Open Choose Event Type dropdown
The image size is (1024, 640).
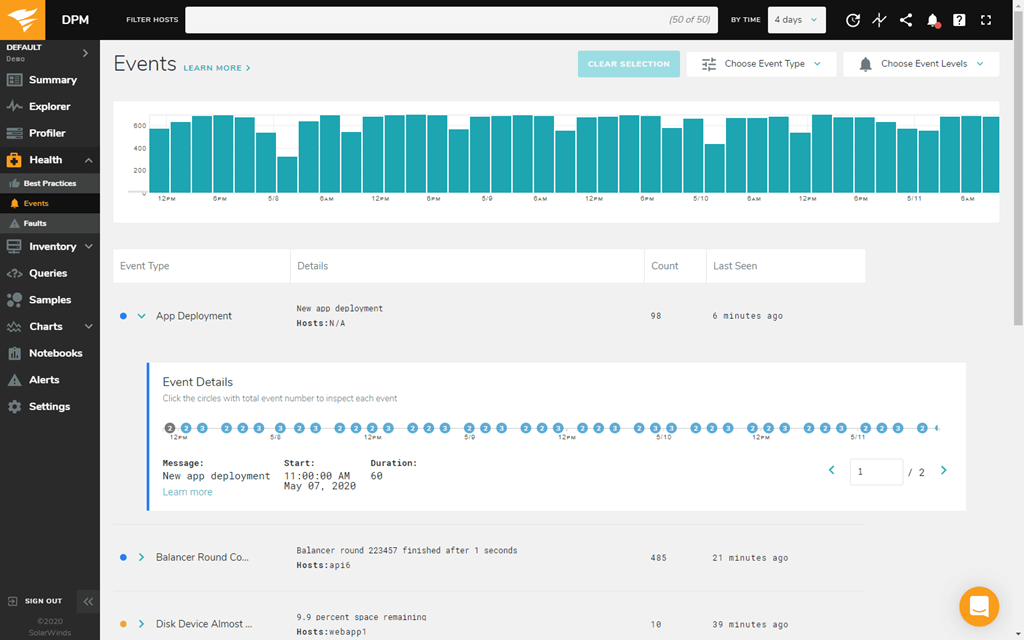(761, 64)
